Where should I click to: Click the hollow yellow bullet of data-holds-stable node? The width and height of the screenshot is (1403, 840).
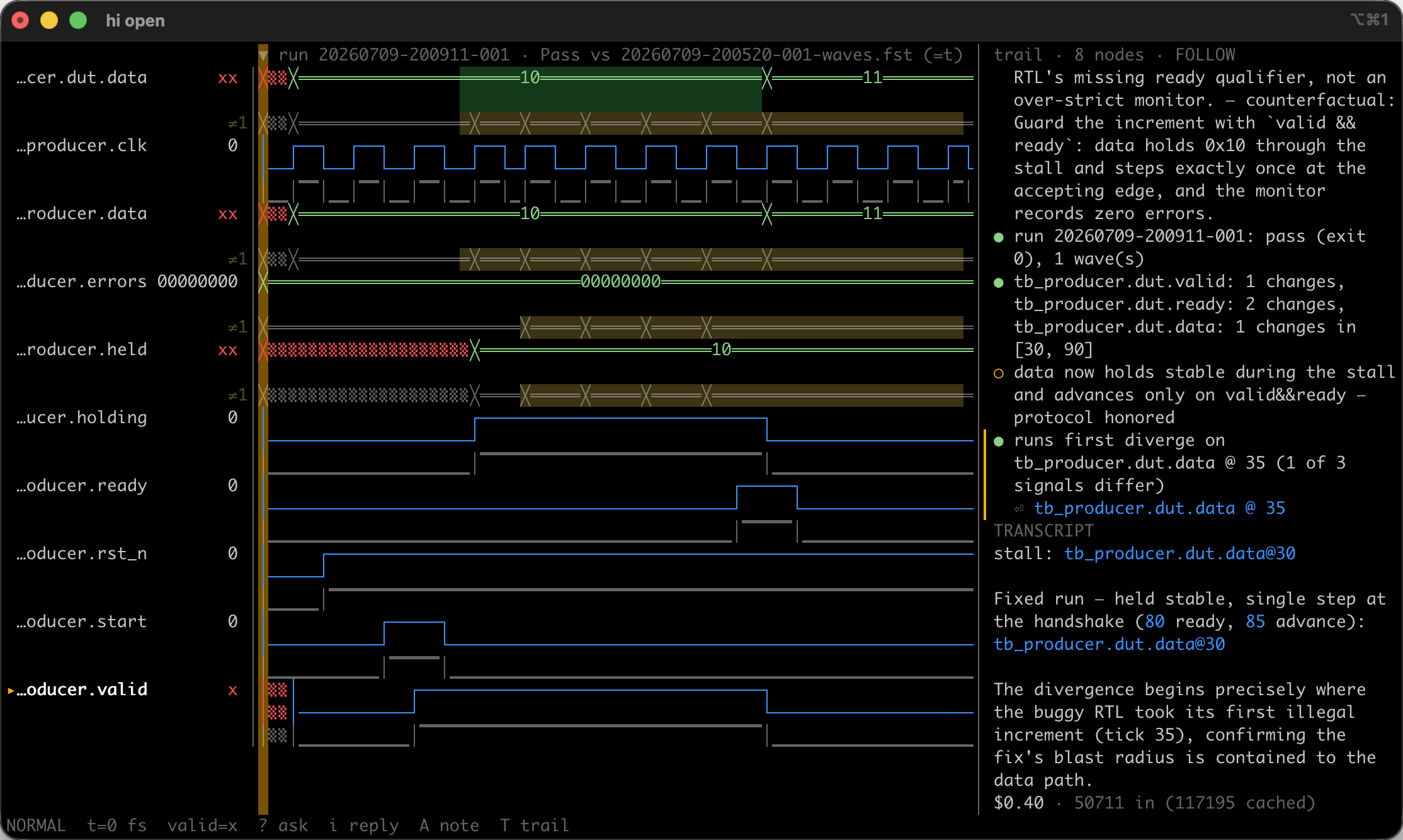point(999,373)
